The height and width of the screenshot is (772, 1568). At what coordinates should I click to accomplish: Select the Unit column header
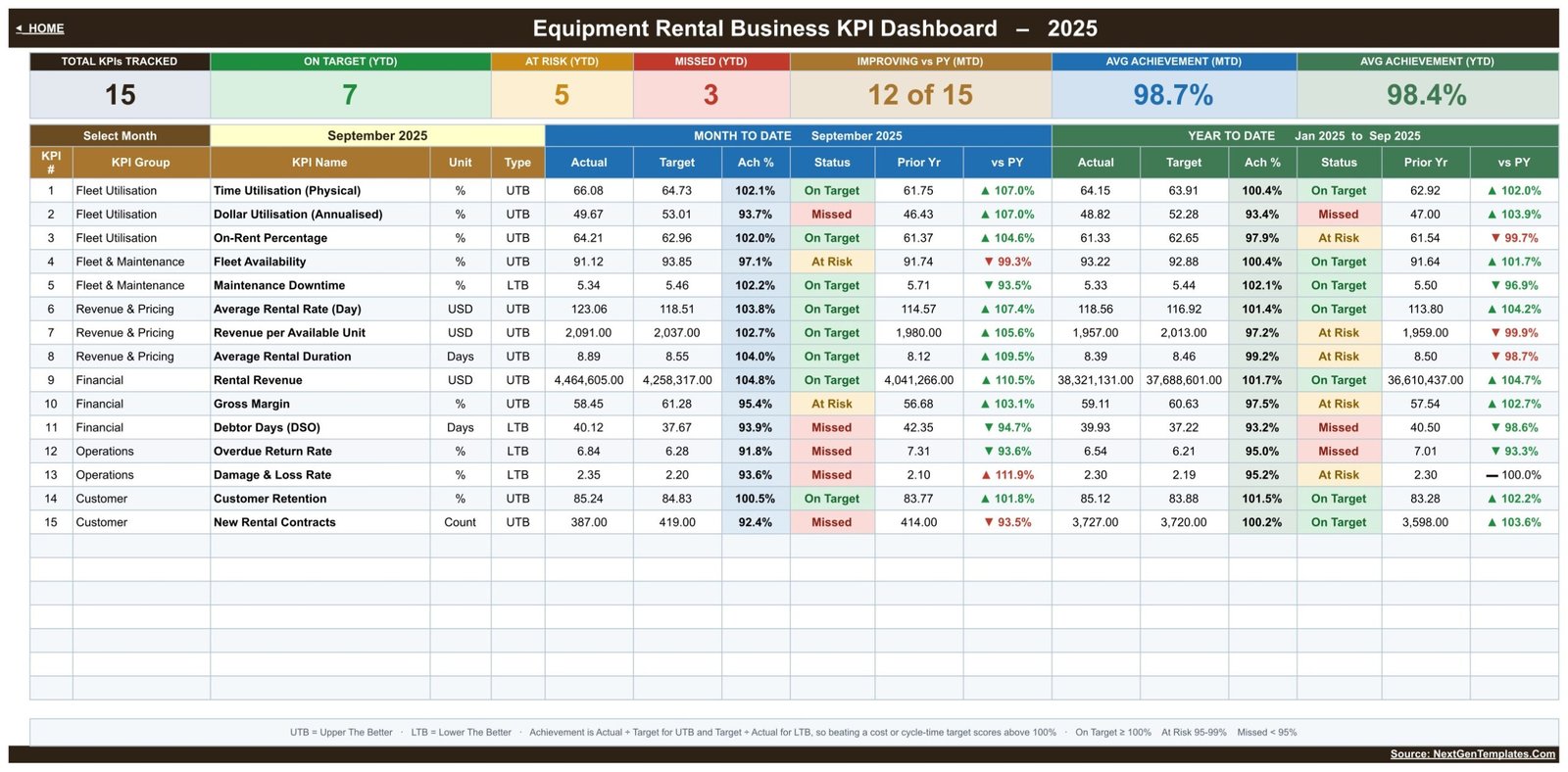(x=460, y=163)
